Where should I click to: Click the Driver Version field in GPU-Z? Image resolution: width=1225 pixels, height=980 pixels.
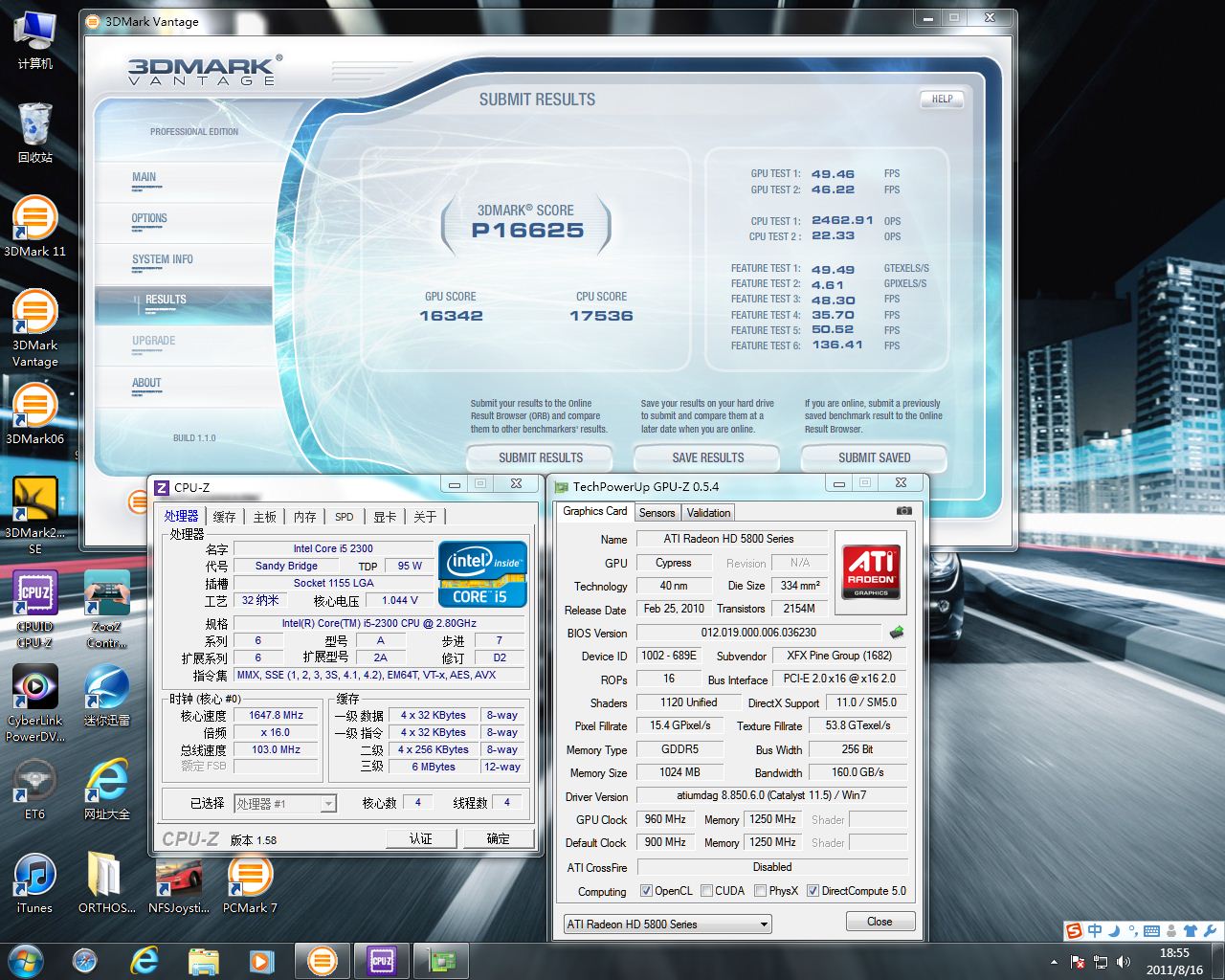pos(770,795)
